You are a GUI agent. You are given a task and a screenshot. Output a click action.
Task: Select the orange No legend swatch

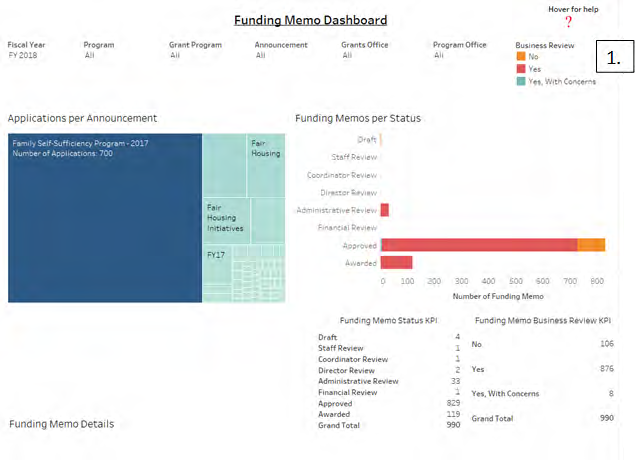(520, 58)
